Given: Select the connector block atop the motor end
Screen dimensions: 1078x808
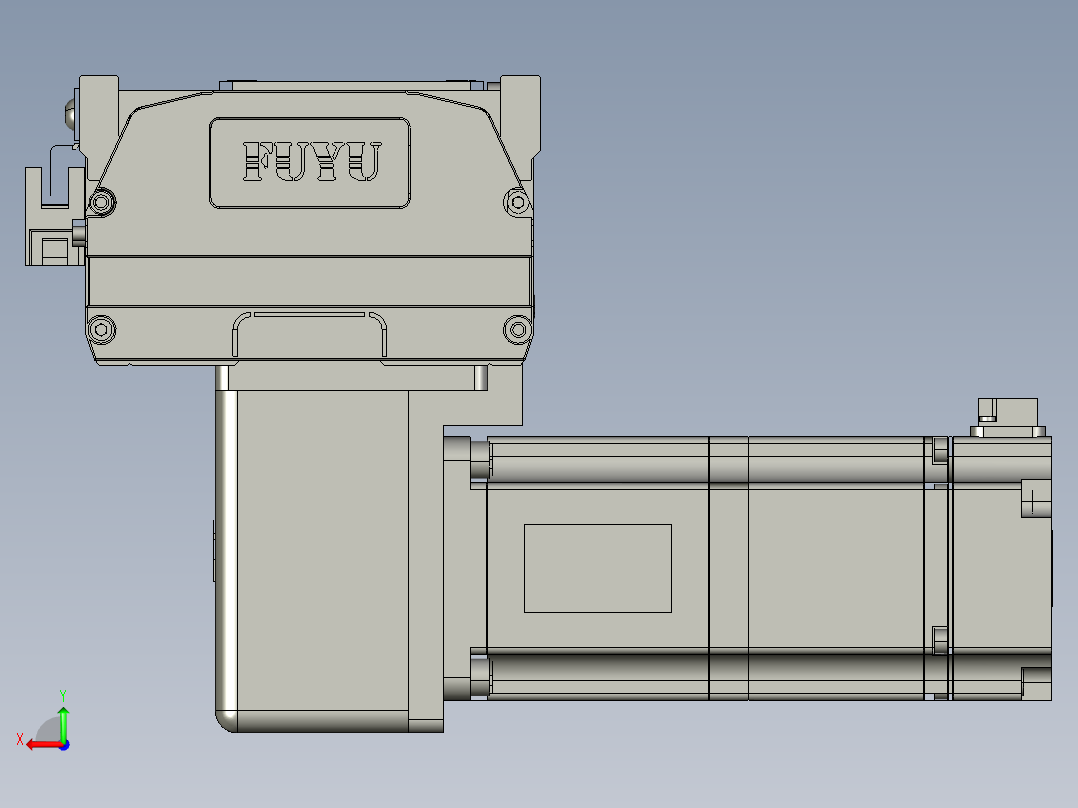Looking at the screenshot, I should (x=1008, y=417).
